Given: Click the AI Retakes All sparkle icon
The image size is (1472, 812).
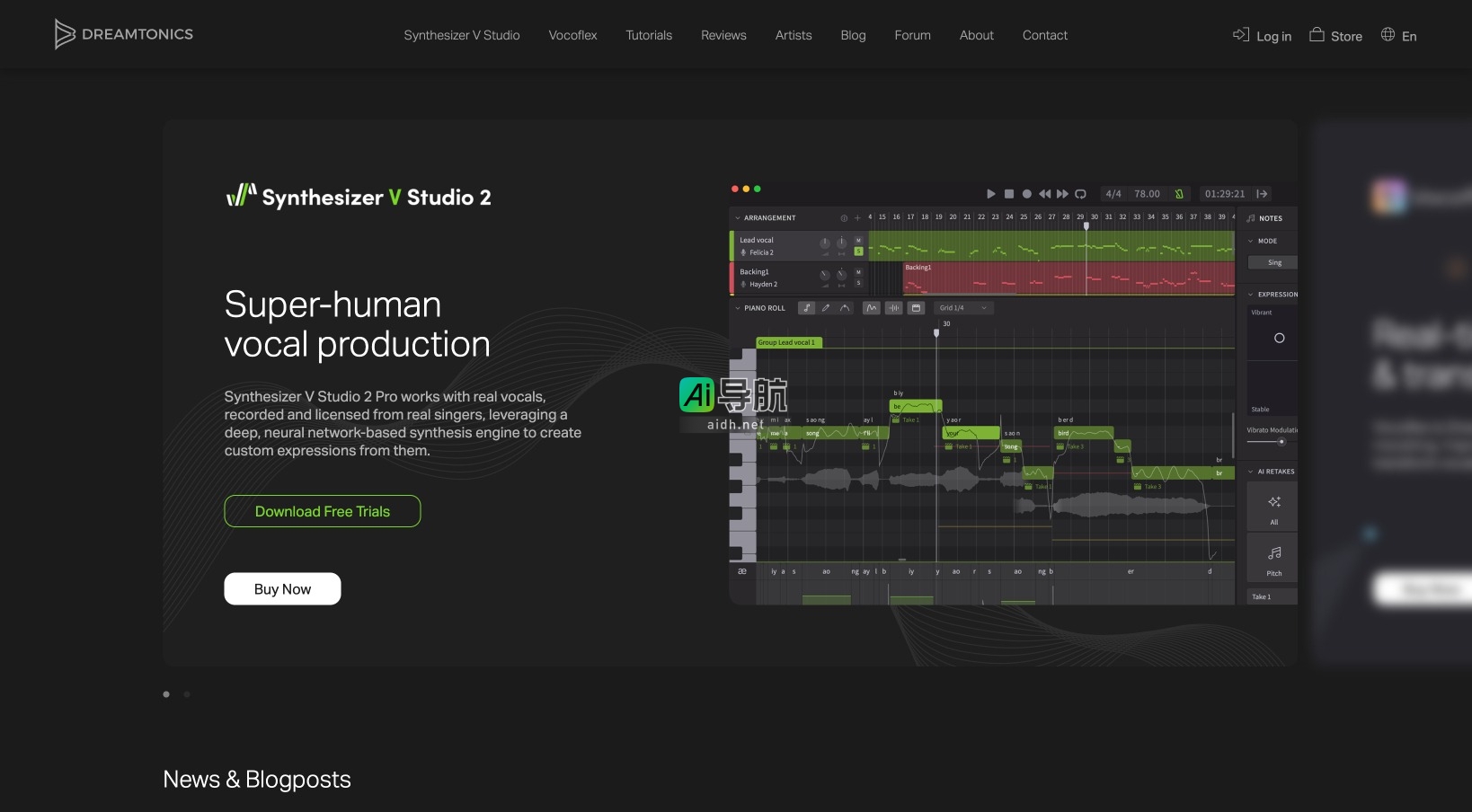Looking at the screenshot, I should coord(1273,502).
